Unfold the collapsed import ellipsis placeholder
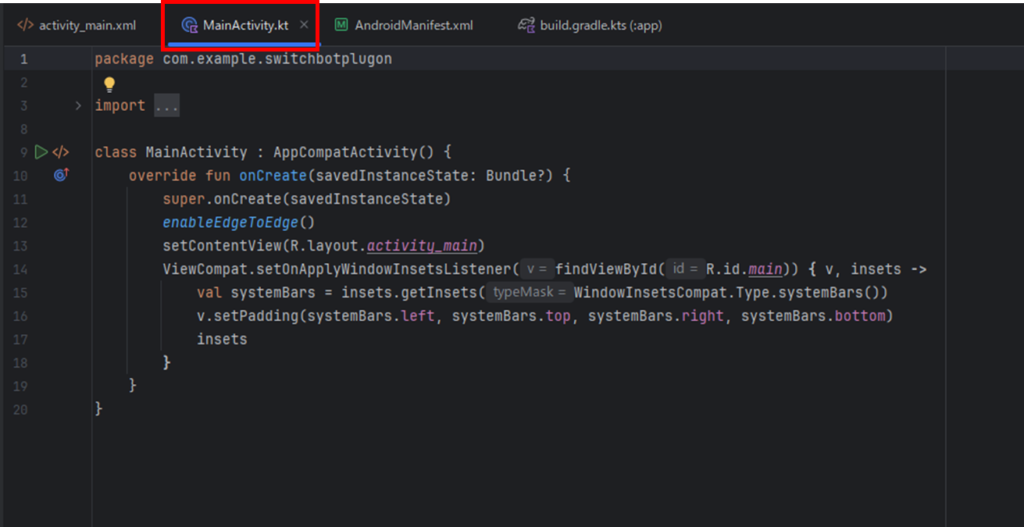This screenshot has height=527, width=1024. [x=166, y=106]
